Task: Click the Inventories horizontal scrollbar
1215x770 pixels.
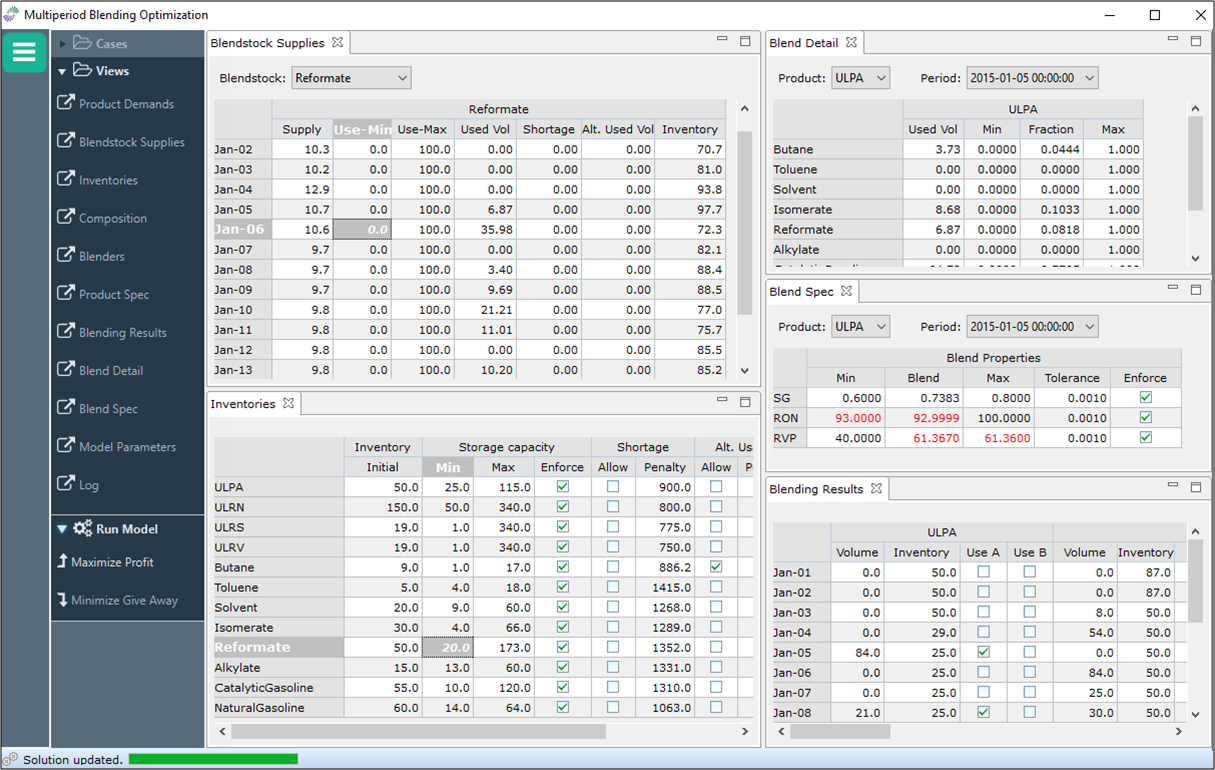Action: pos(418,732)
